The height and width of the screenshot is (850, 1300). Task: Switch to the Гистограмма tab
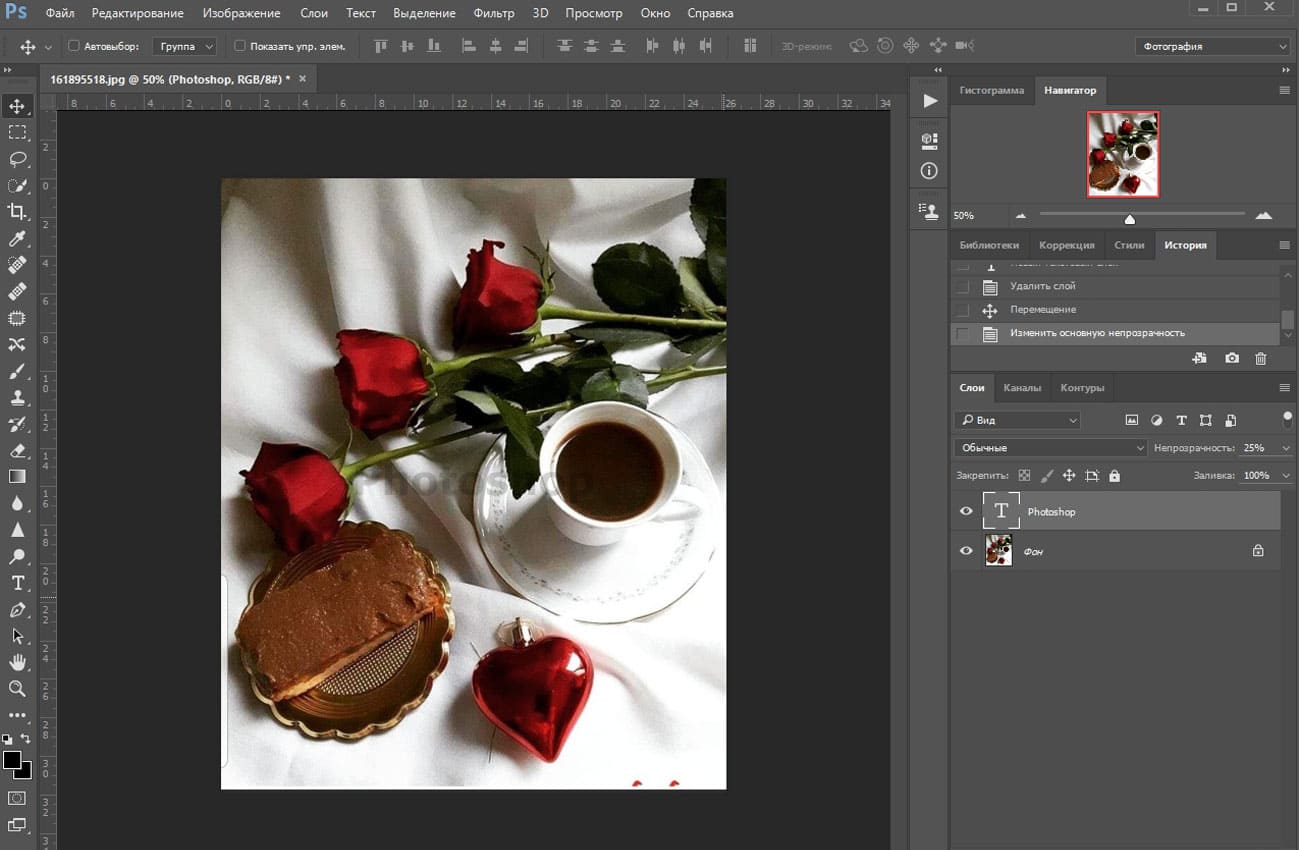tap(992, 90)
